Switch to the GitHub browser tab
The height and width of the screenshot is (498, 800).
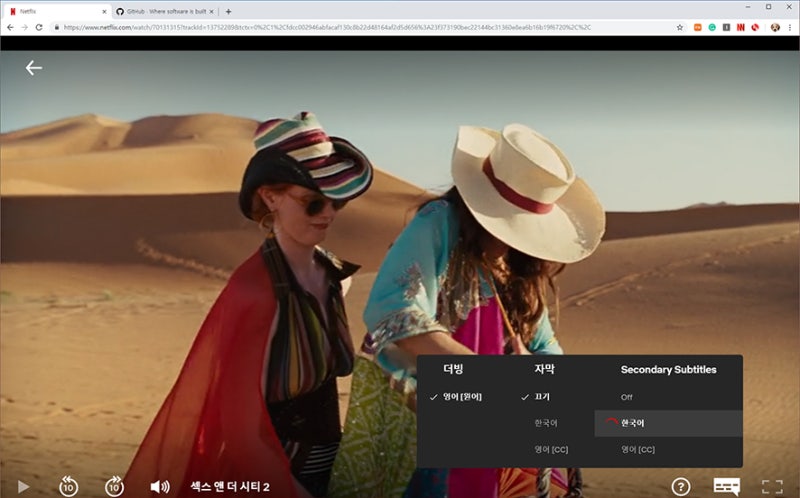click(x=165, y=11)
